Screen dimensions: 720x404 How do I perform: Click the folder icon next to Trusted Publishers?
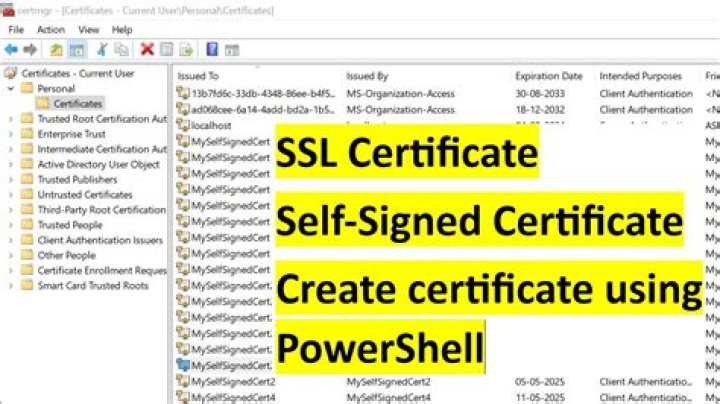tap(28, 179)
